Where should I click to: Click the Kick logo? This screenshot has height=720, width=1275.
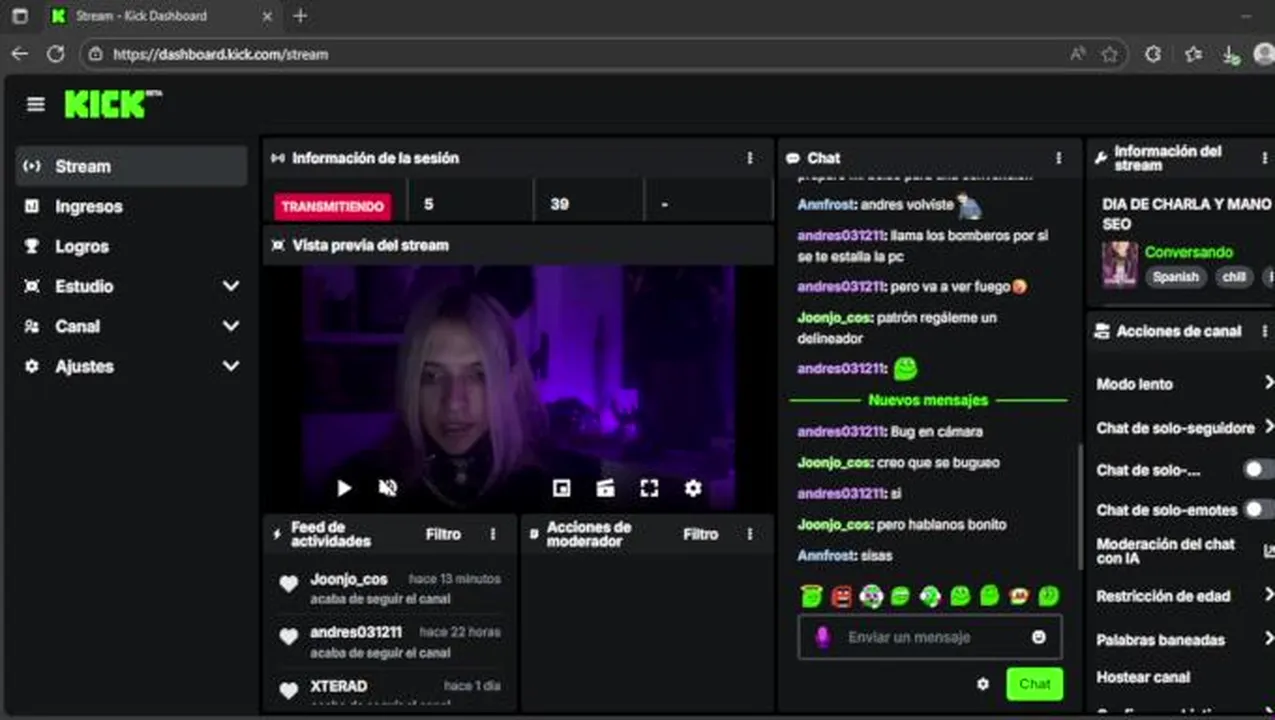click(112, 104)
